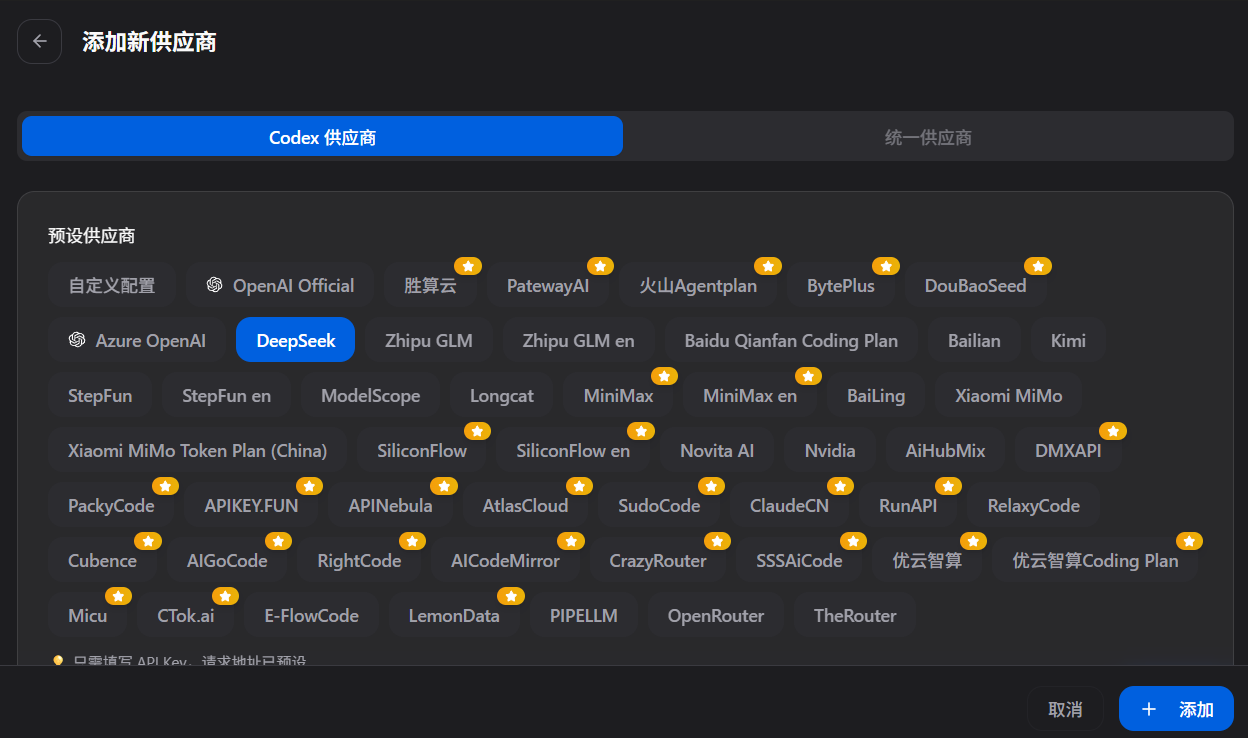Select ClaudeCN provider preset

[790, 505]
